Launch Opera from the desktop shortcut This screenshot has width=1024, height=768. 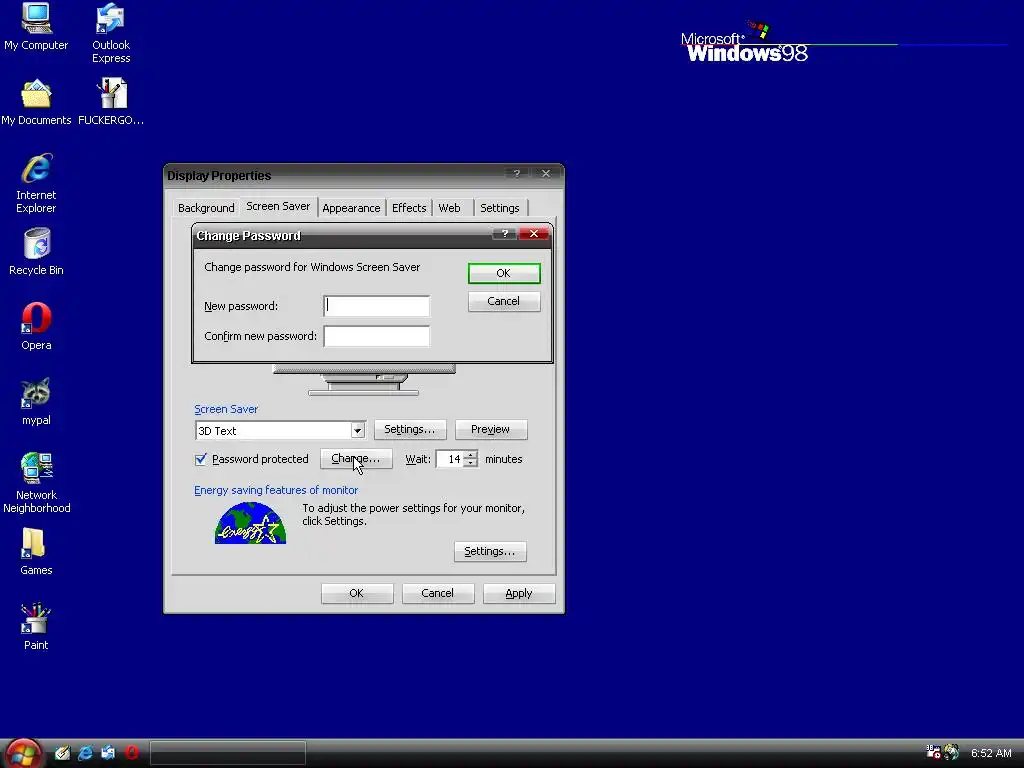coord(36,327)
